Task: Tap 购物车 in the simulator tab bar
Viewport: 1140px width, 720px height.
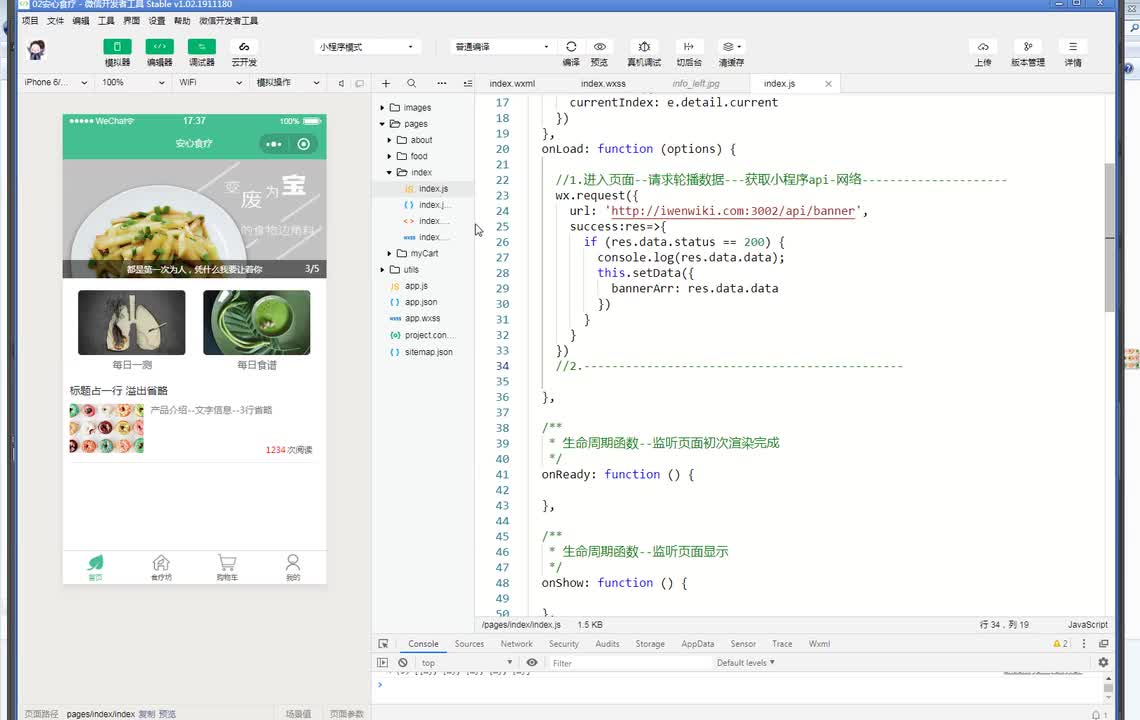Action: coord(227,567)
